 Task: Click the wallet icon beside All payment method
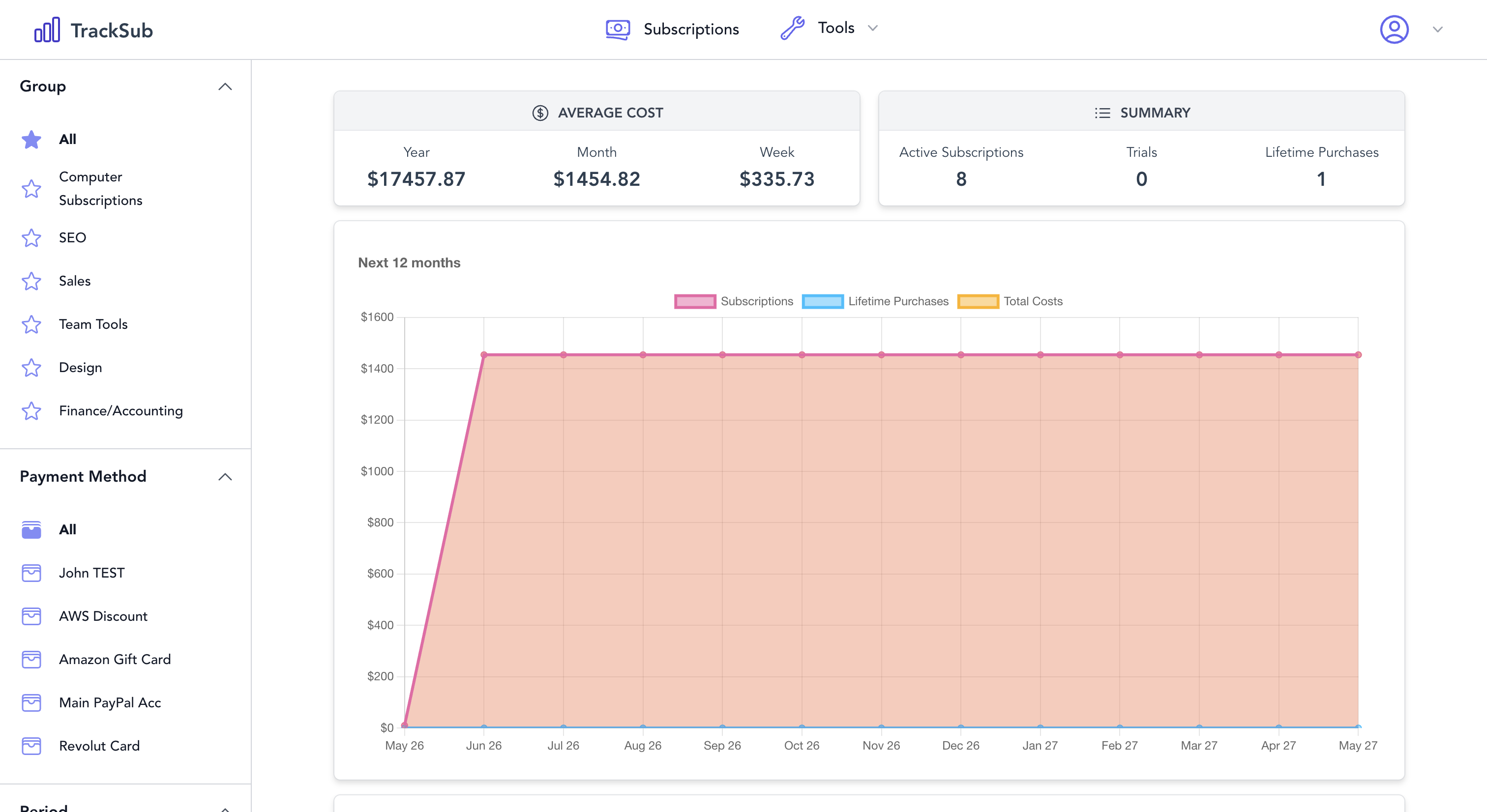pos(31,529)
